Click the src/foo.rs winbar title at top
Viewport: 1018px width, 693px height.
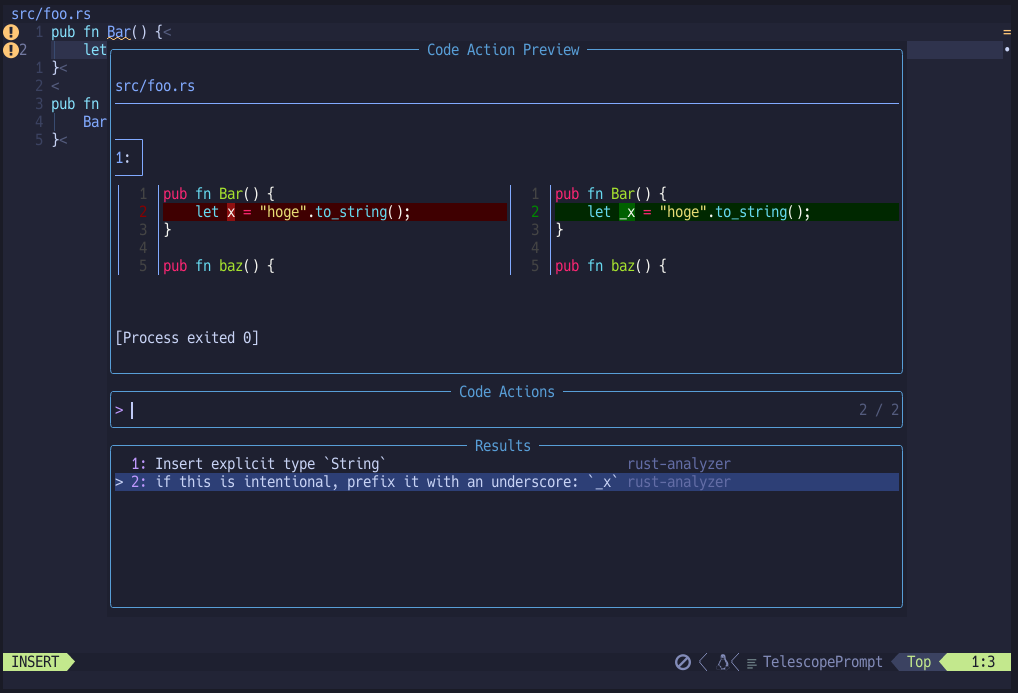(51, 14)
